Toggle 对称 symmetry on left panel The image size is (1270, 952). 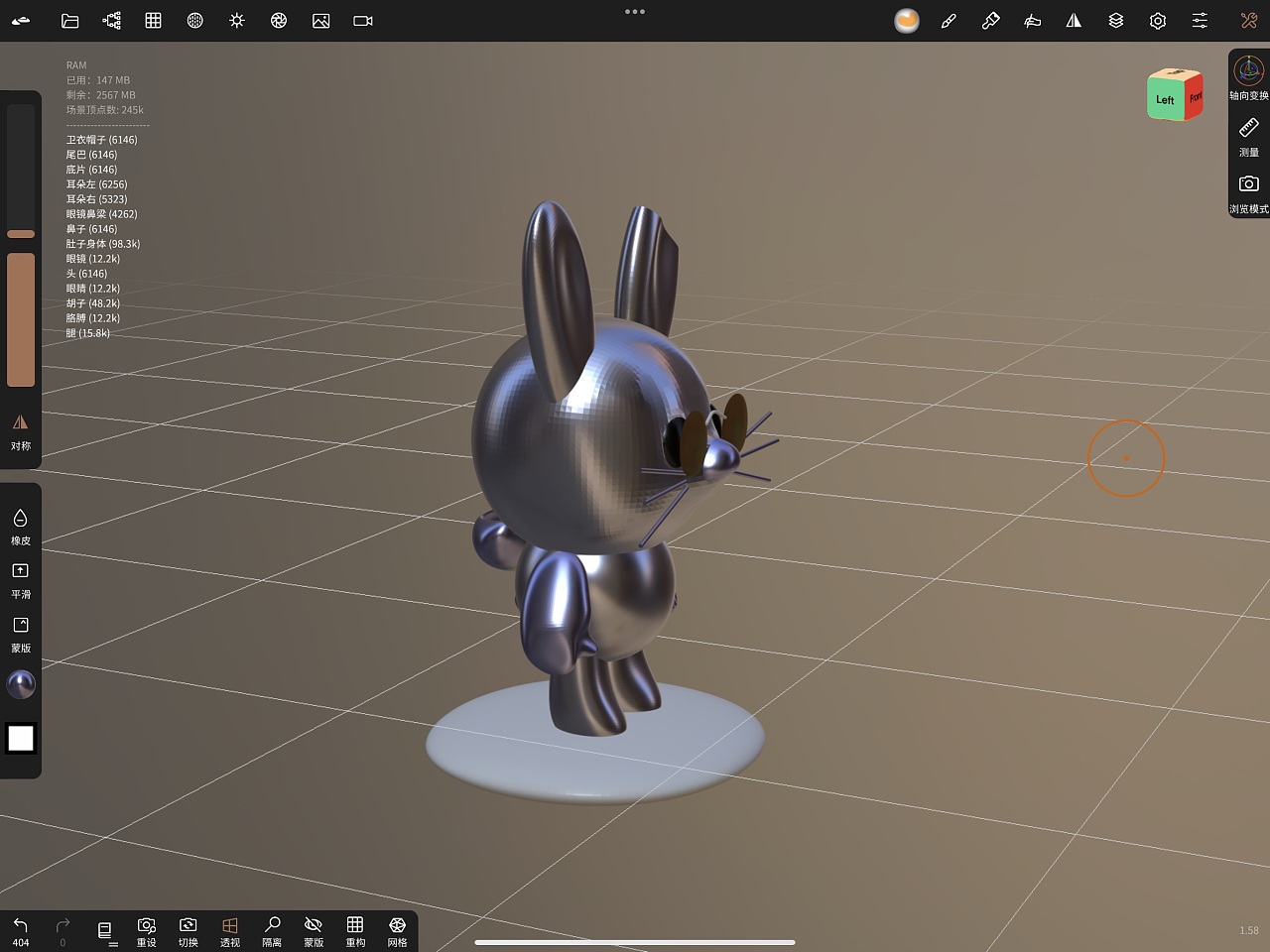(x=21, y=432)
